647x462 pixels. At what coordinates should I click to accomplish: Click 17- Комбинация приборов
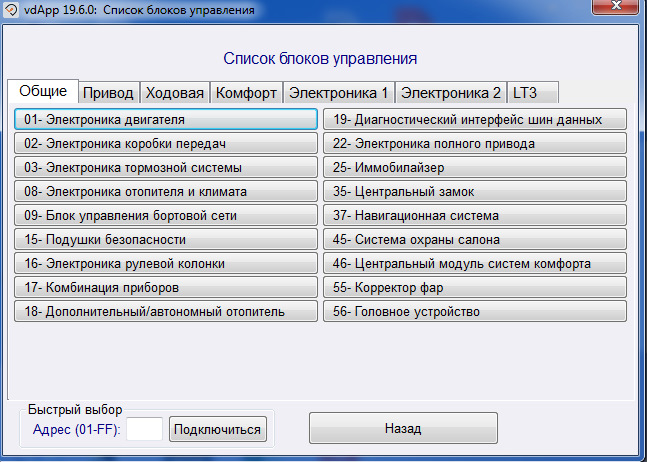166,287
